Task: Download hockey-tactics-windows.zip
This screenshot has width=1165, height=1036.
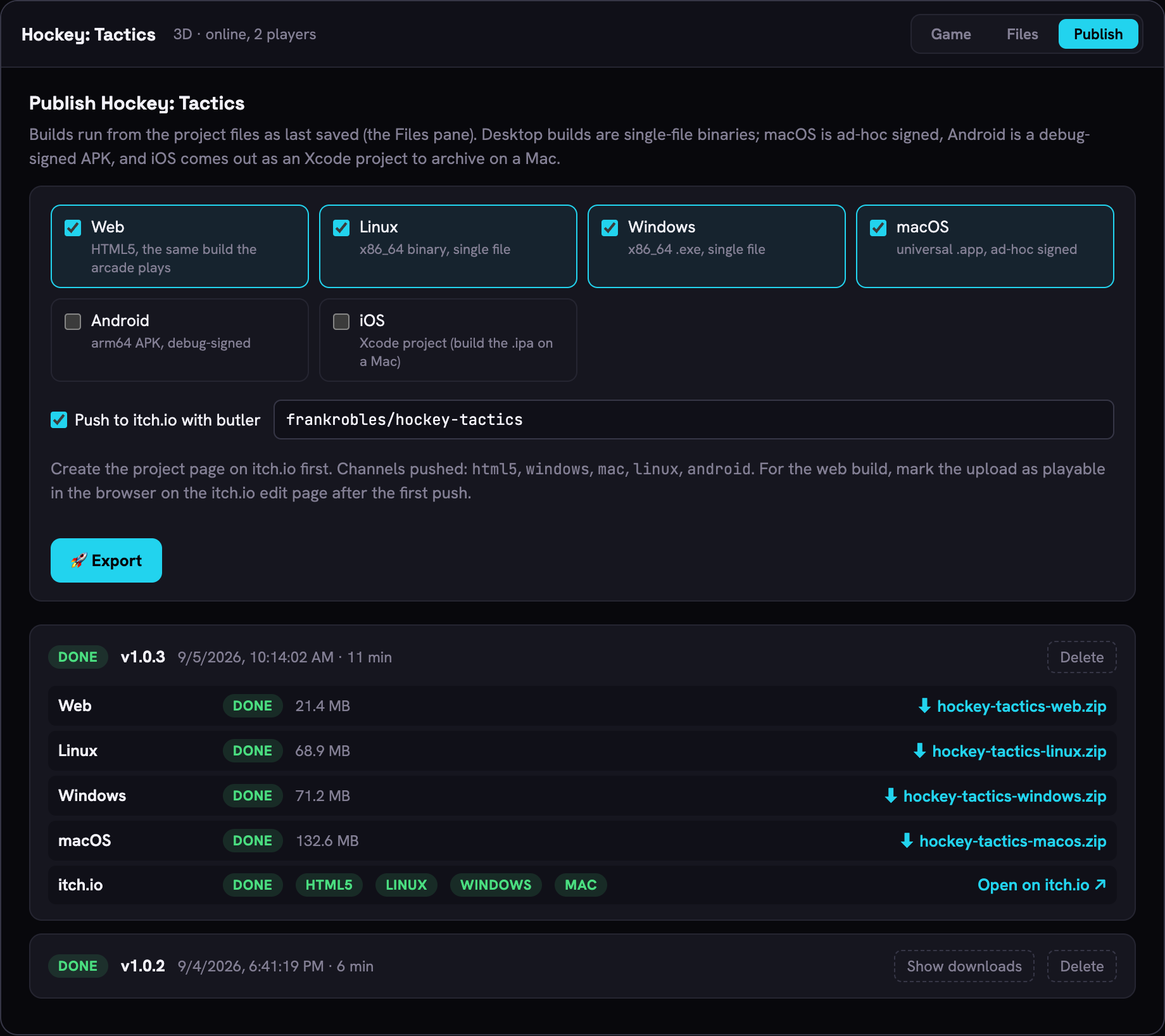Action: pyautogui.click(x=995, y=796)
